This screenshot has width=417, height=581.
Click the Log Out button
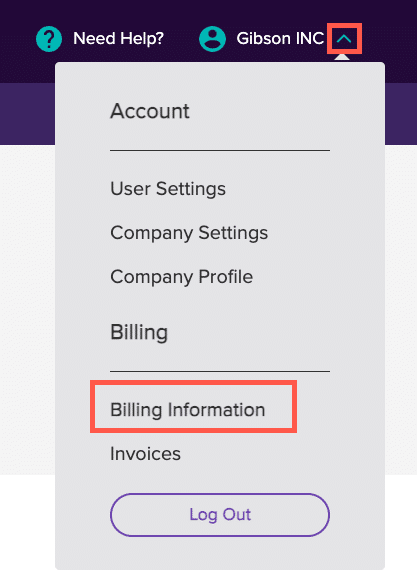220,515
